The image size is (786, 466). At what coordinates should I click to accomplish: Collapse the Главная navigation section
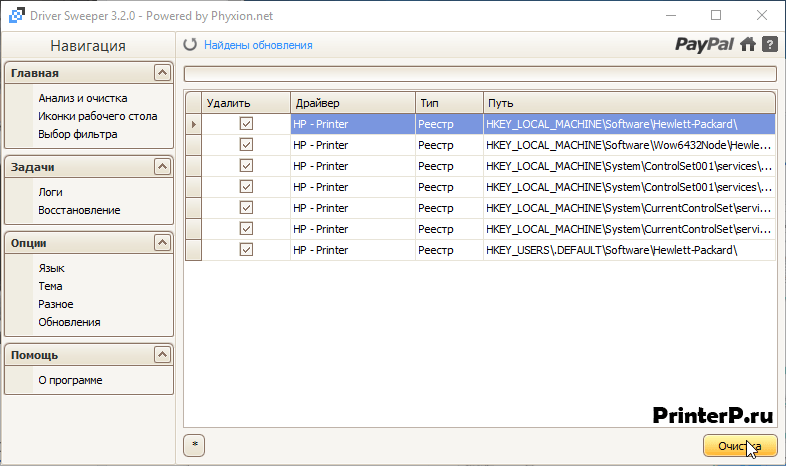[162, 73]
